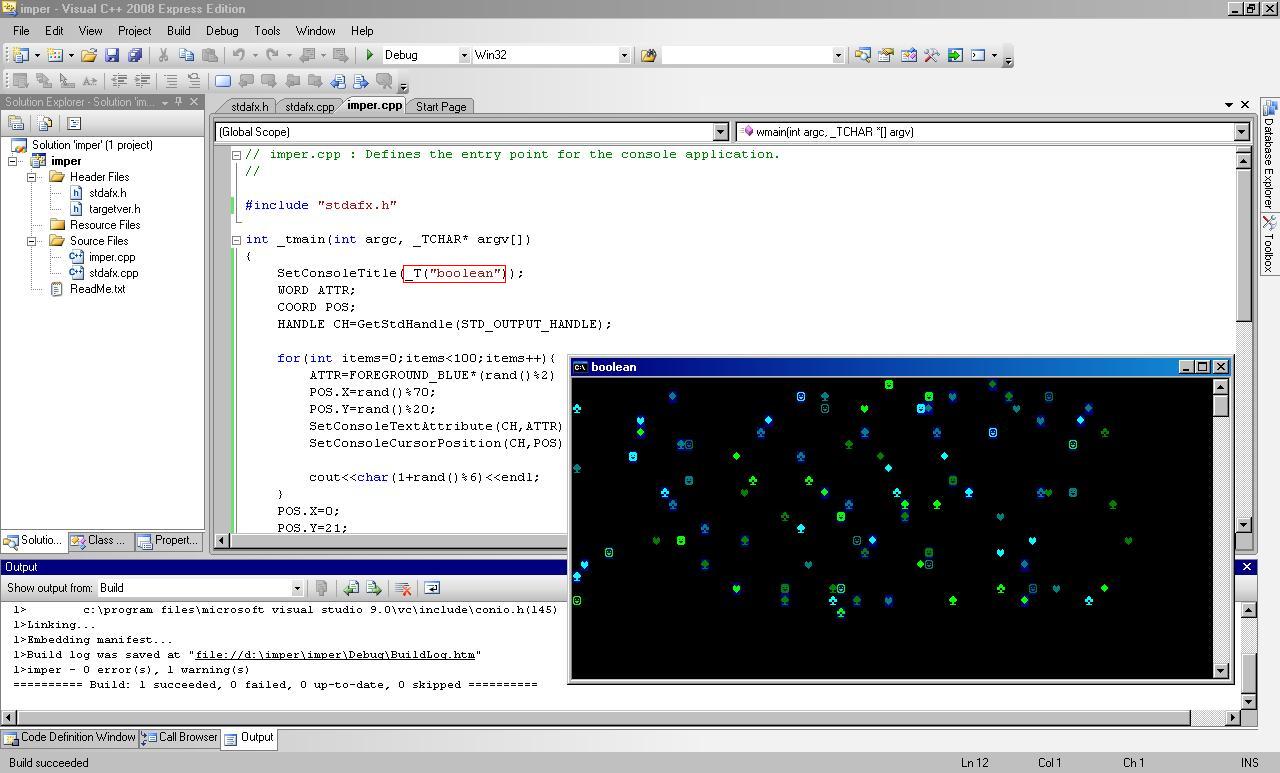Open the Debug configuration dropdown

click(x=463, y=55)
